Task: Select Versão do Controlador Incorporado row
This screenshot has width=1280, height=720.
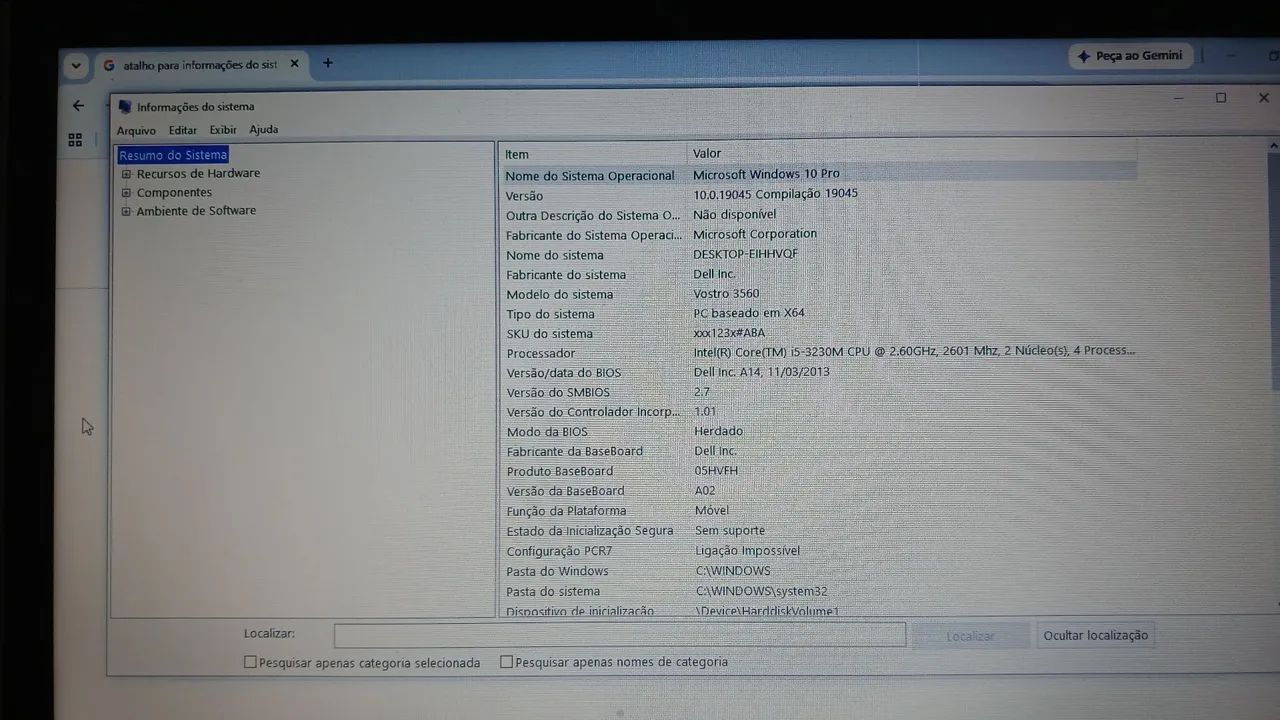Action: click(x=818, y=412)
